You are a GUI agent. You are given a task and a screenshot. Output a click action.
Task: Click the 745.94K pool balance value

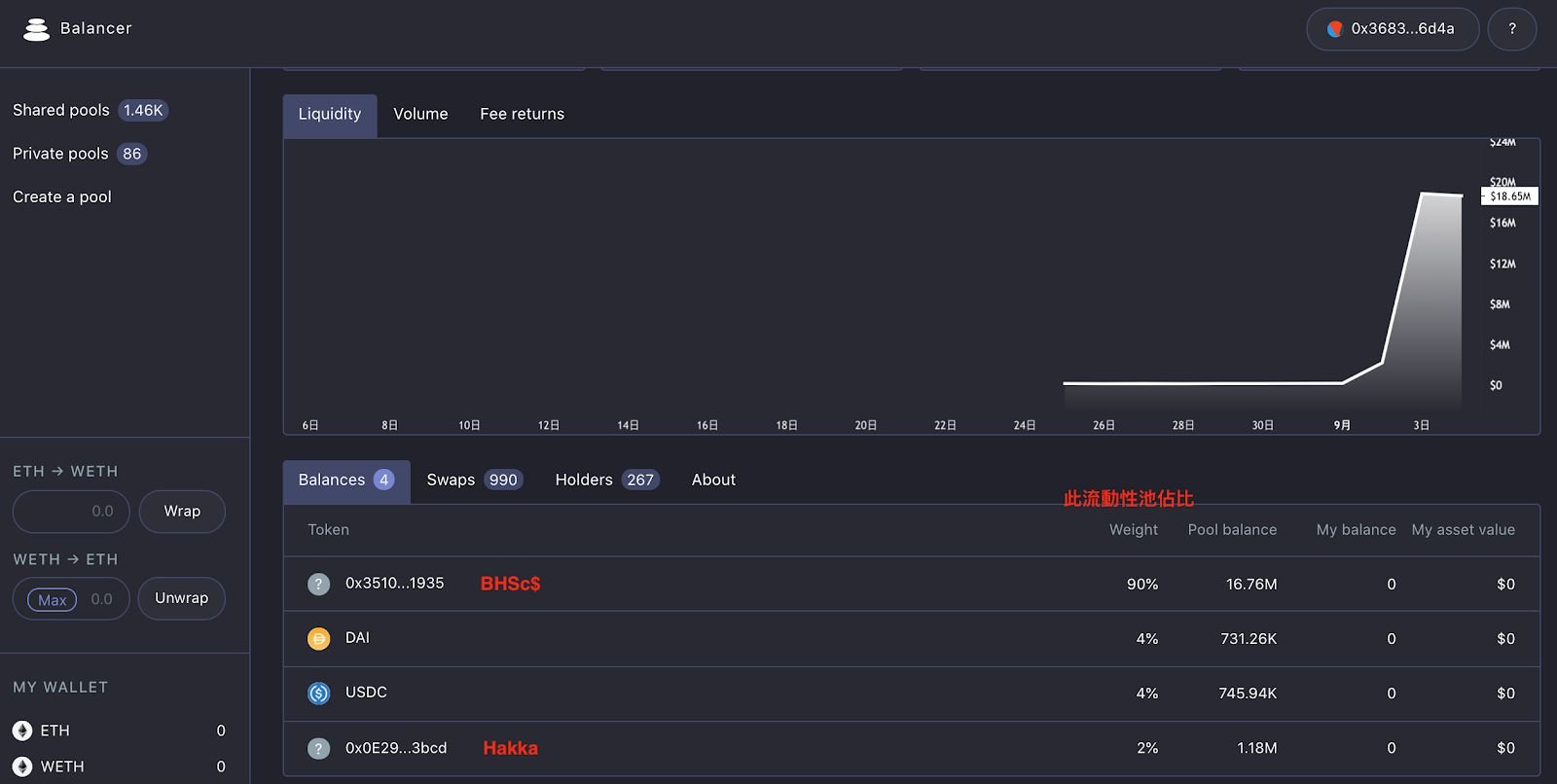click(1248, 694)
